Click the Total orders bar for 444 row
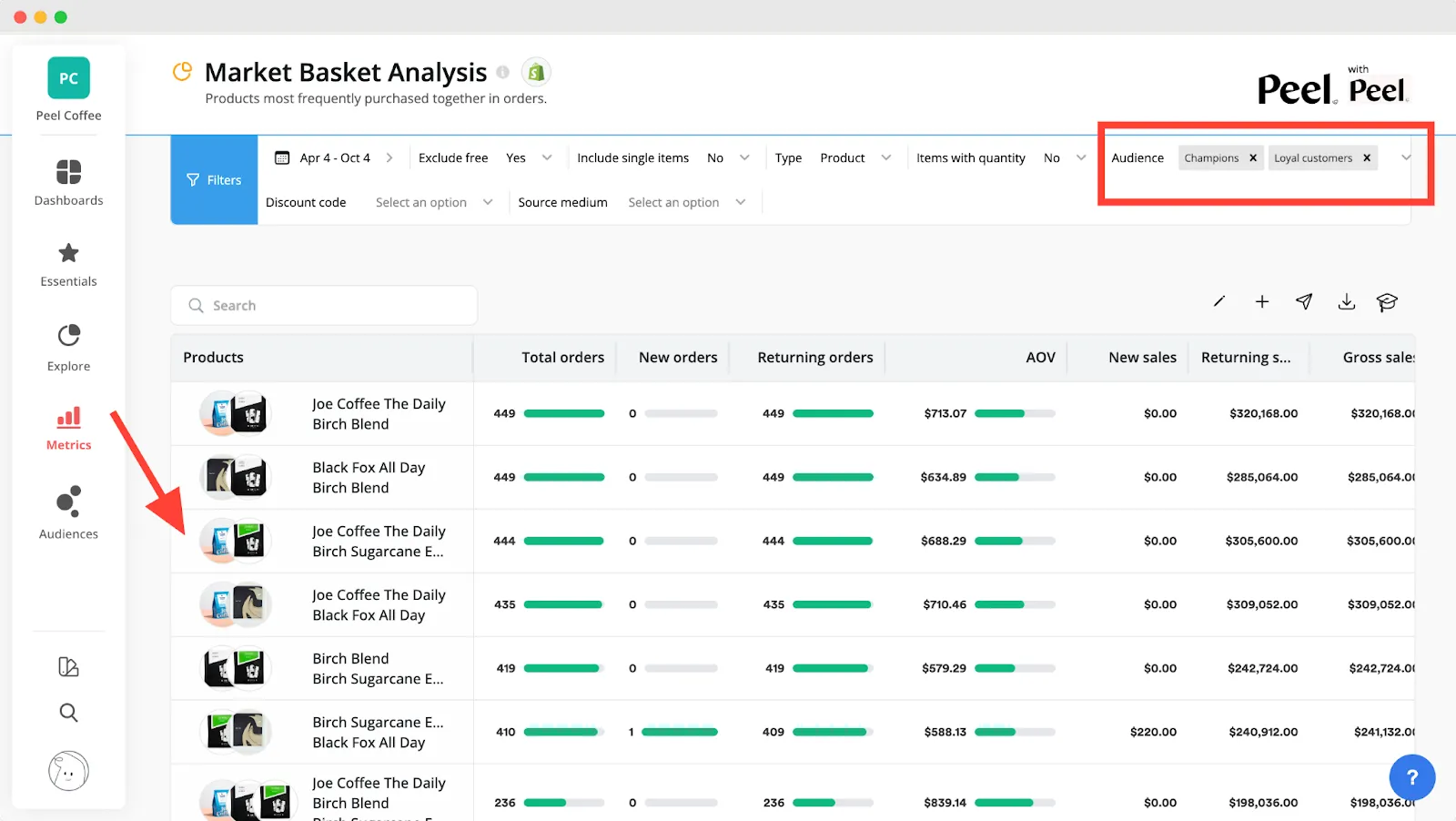Viewport: 1456px width, 821px height. tap(564, 541)
